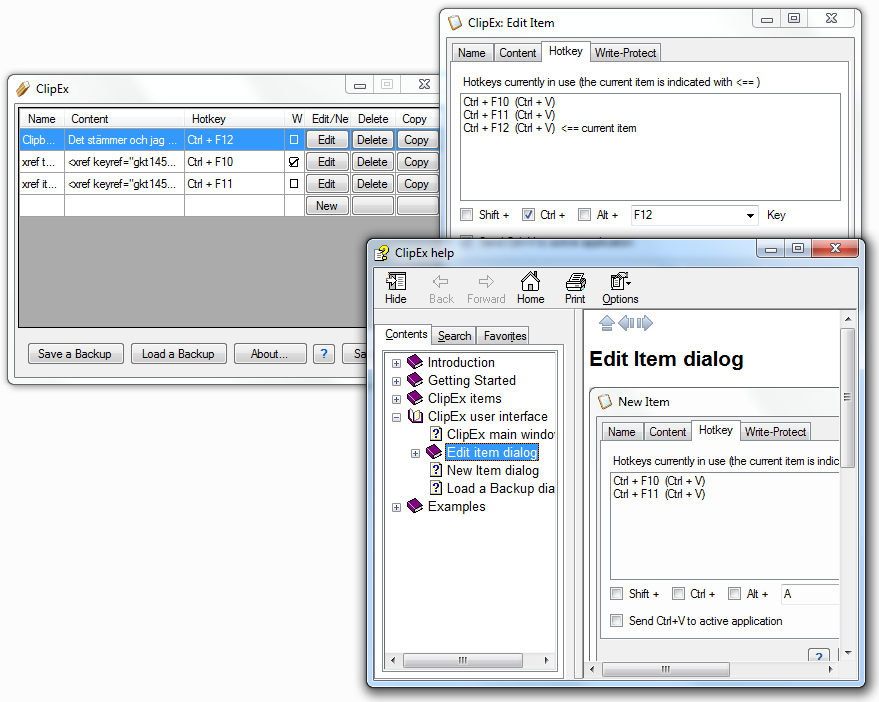Select the Contents tab in ClipEx help

(x=406, y=334)
